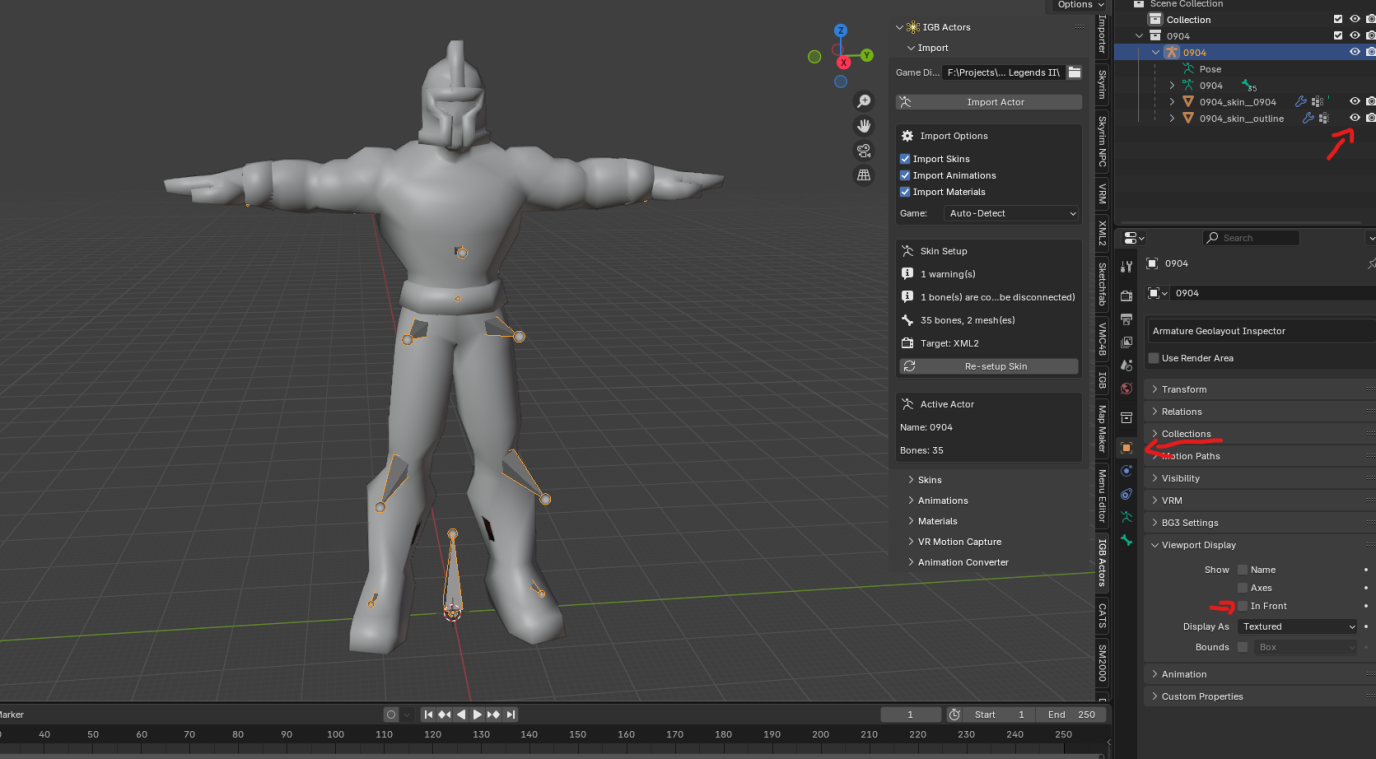Jump to the timeline's last frame
The width and height of the screenshot is (1376, 759).
(511, 714)
